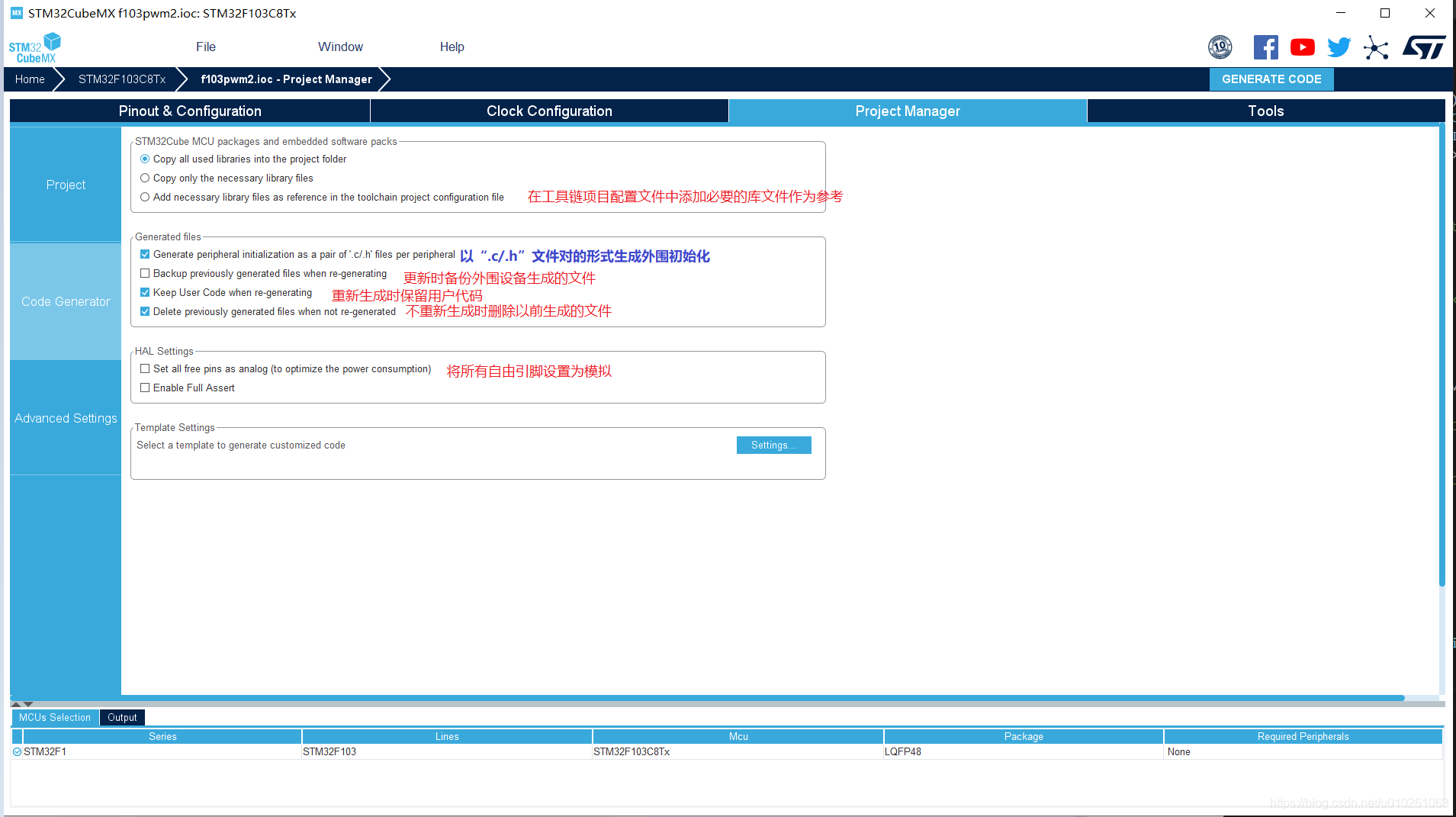Select Add necessary library files as reference
Image resolution: width=1456 pixels, height=817 pixels.
pyautogui.click(x=145, y=197)
